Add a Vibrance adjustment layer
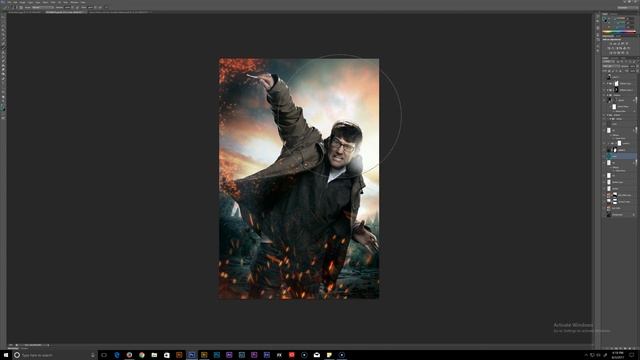 click(627, 44)
